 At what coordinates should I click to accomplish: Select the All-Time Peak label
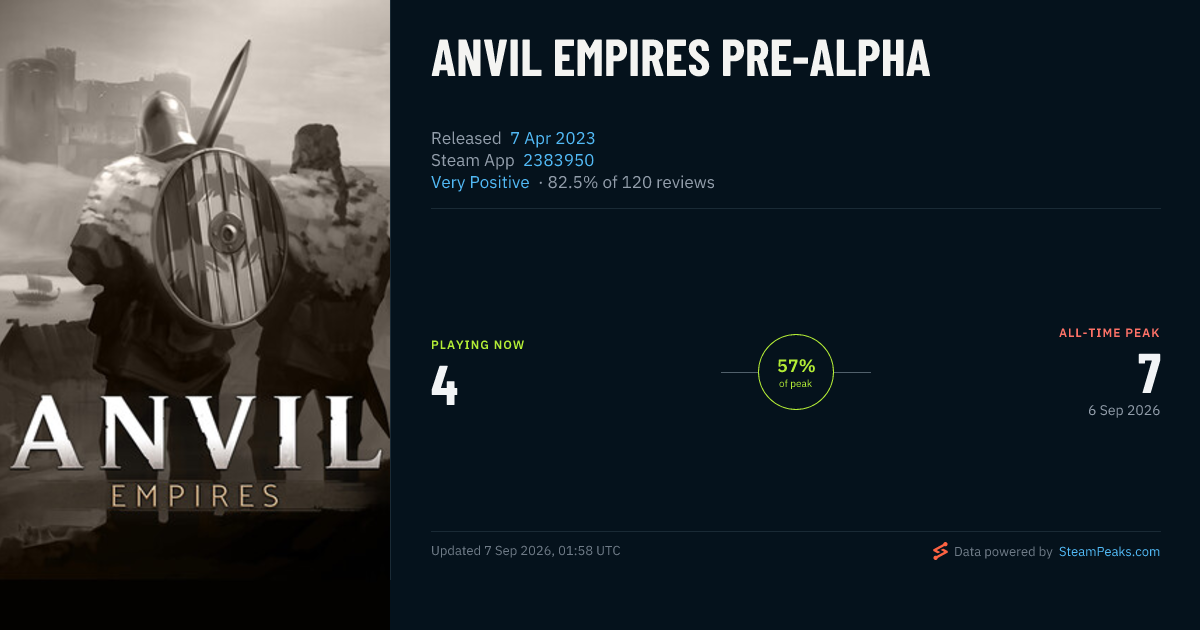click(1109, 333)
